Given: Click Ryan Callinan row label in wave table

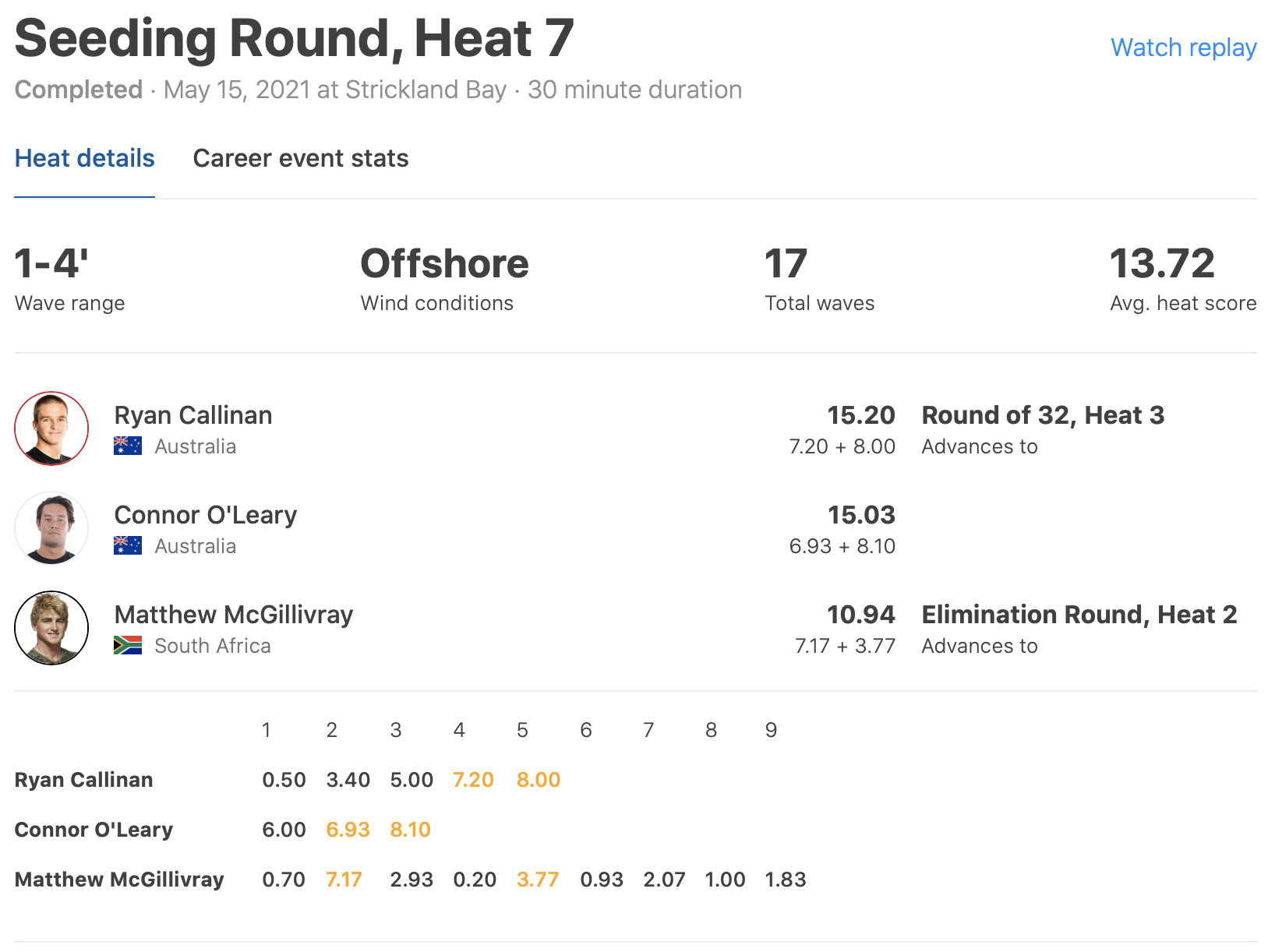Looking at the screenshot, I should pyautogui.click(x=84, y=780).
